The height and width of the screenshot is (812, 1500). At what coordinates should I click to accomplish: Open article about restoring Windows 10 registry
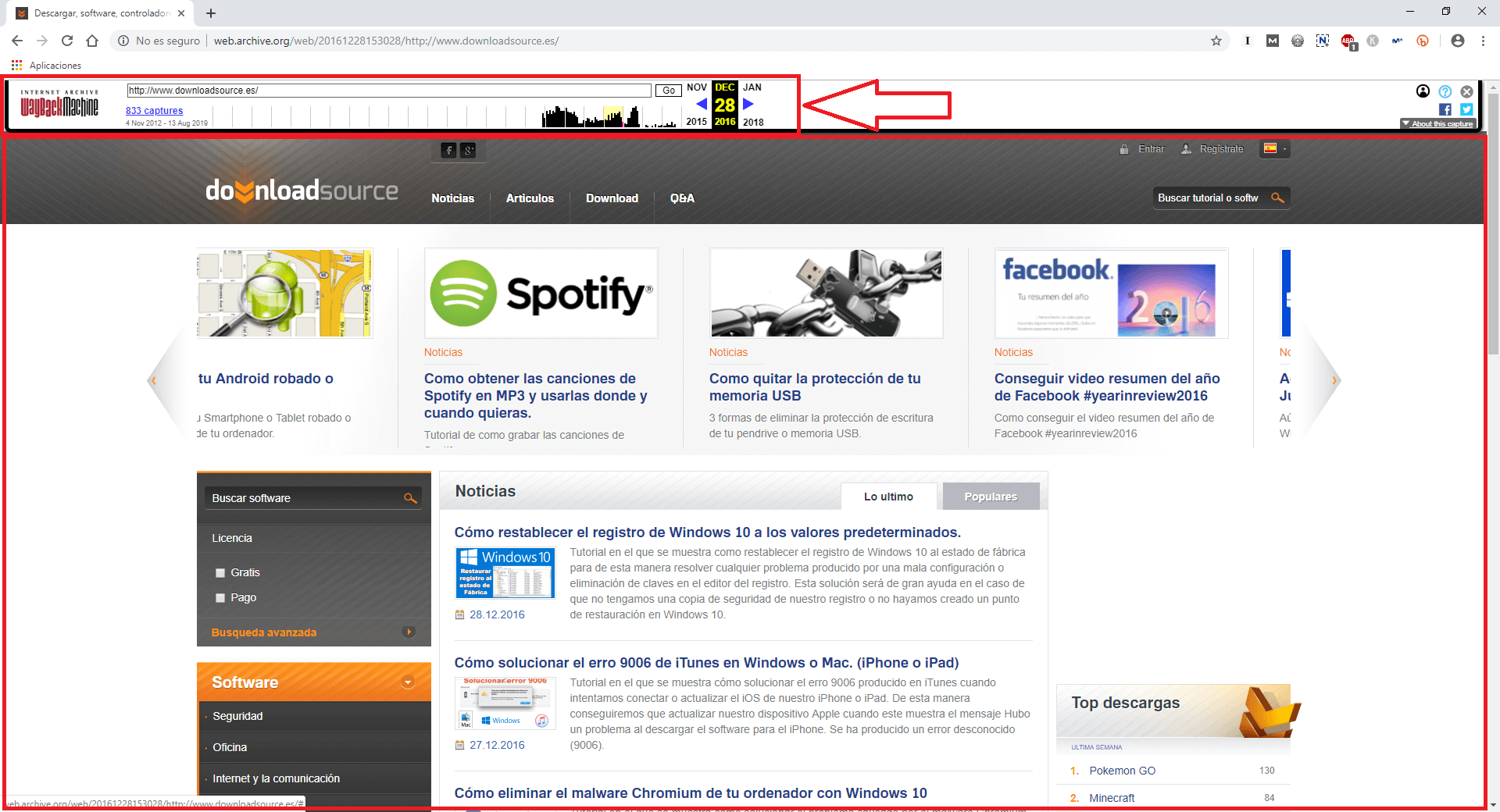point(708,532)
